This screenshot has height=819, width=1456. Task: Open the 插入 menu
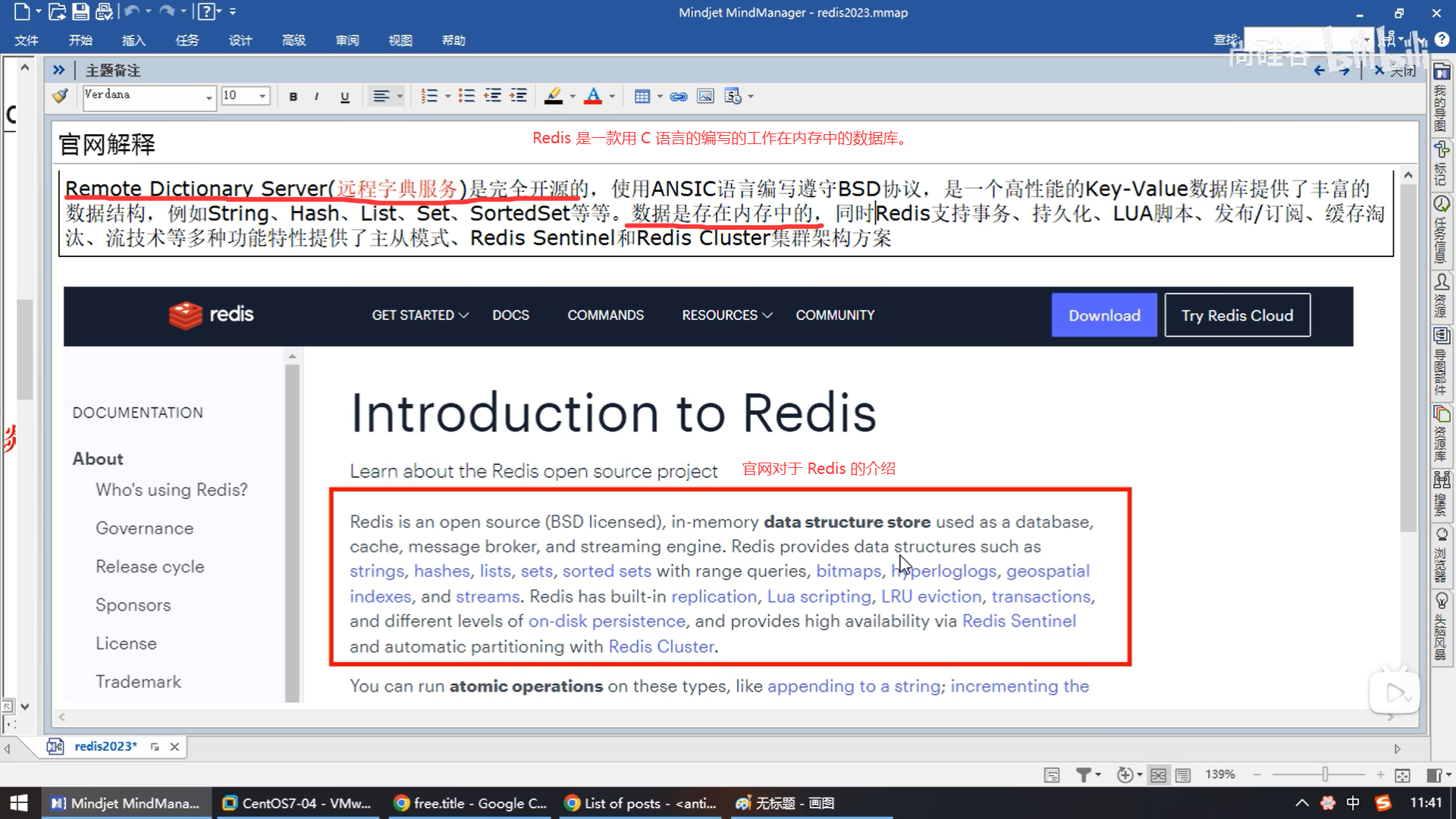pyautogui.click(x=133, y=40)
